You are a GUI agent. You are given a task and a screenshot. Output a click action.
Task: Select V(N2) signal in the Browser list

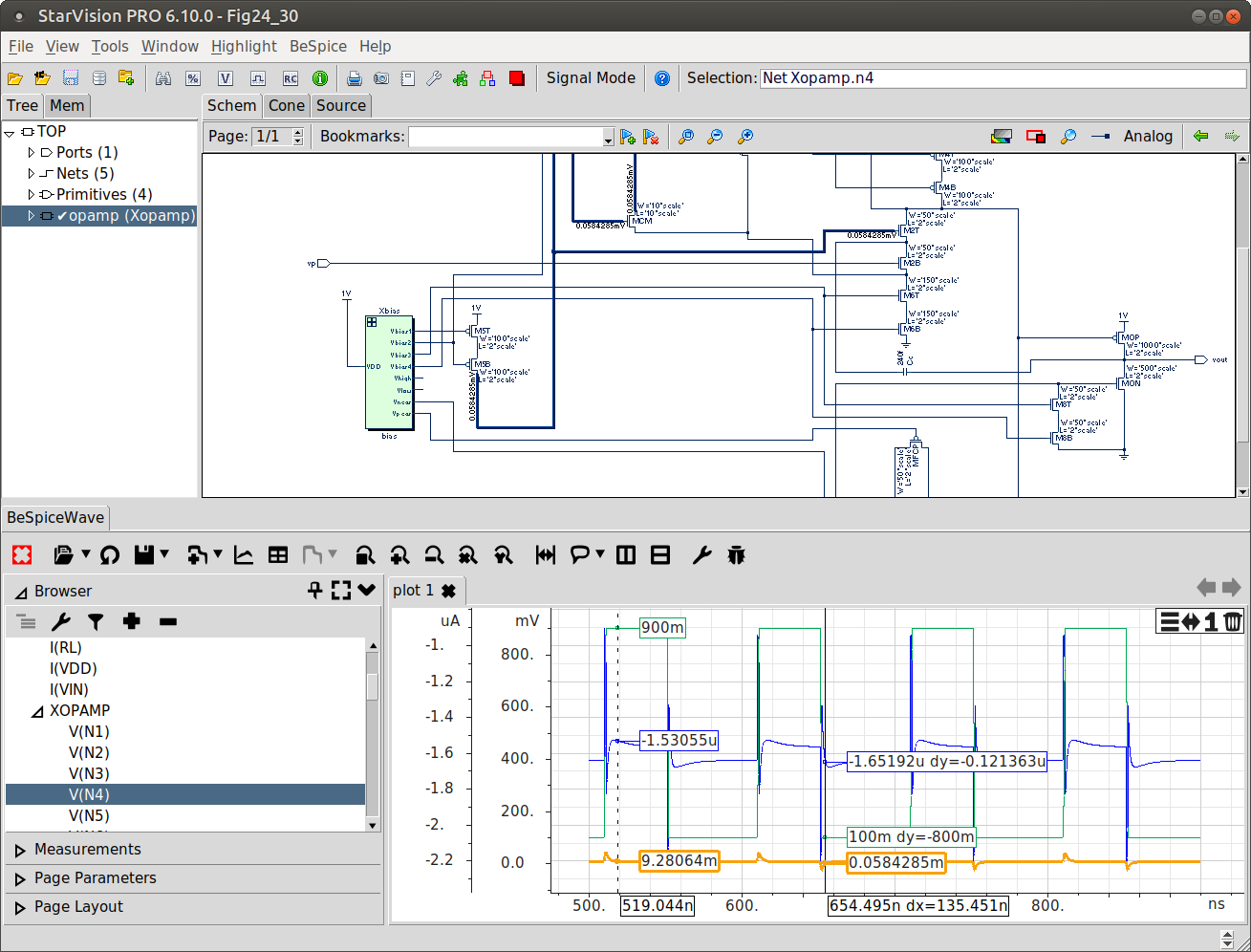89,753
